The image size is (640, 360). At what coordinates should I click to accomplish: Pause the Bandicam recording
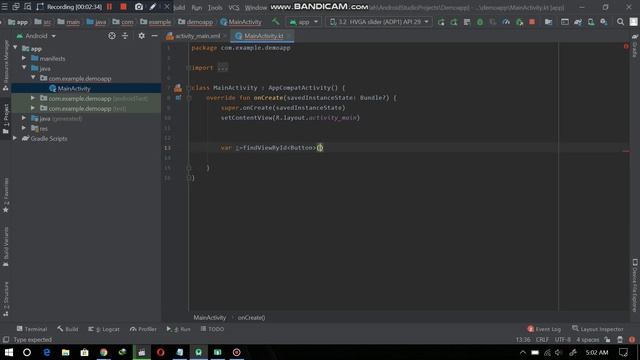[109, 7]
